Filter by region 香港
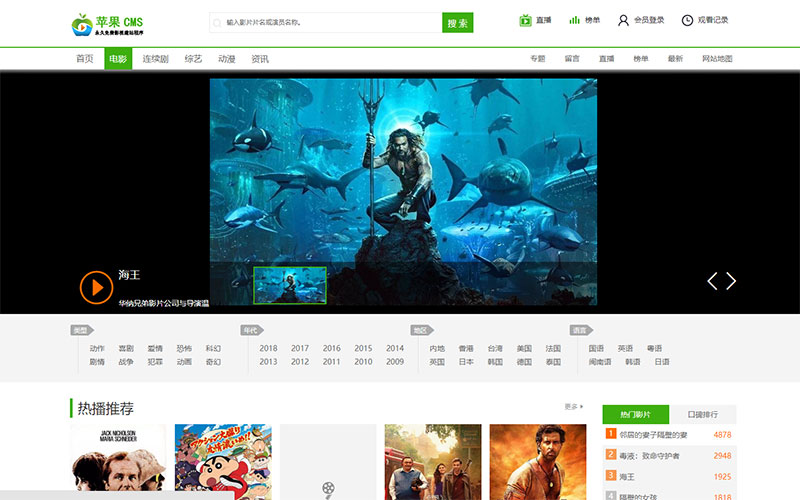 [x=466, y=348]
